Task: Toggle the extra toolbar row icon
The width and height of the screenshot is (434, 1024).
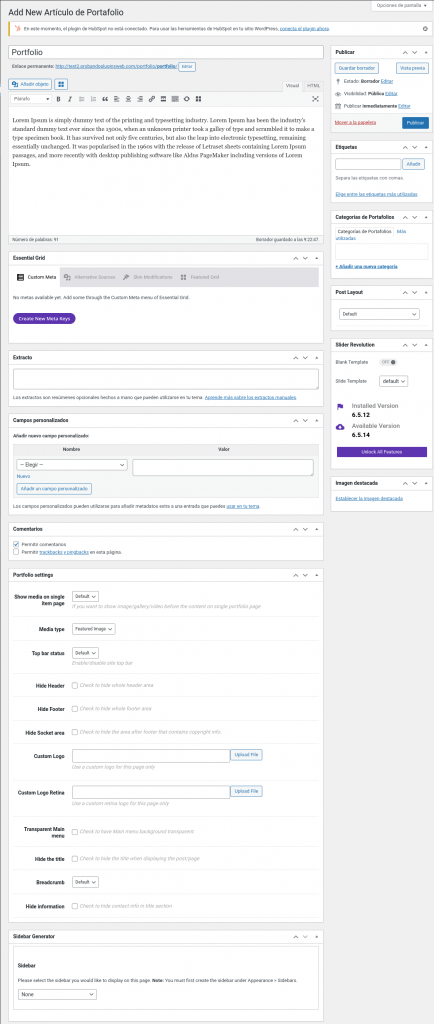Action: click(x=175, y=99)
